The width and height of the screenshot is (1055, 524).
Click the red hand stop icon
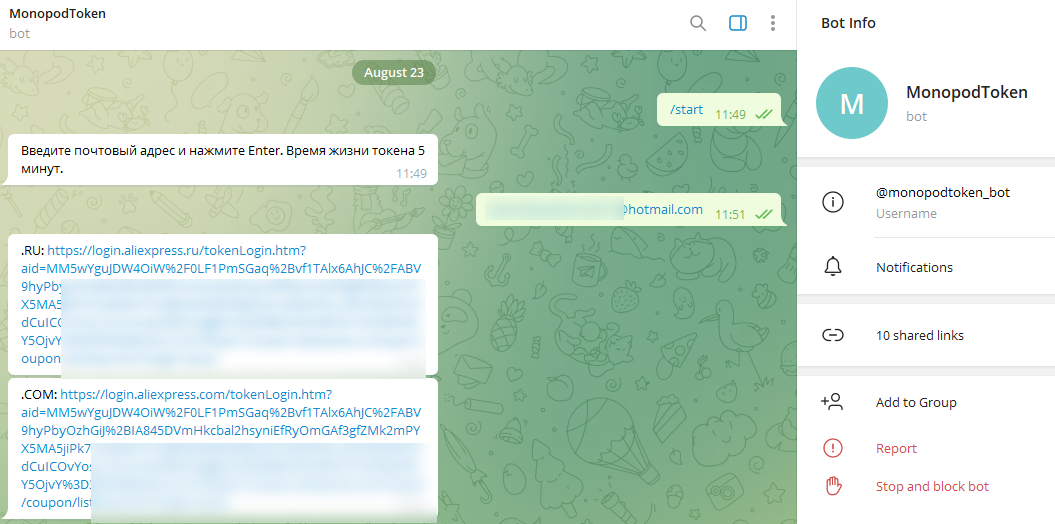point(833,486)
